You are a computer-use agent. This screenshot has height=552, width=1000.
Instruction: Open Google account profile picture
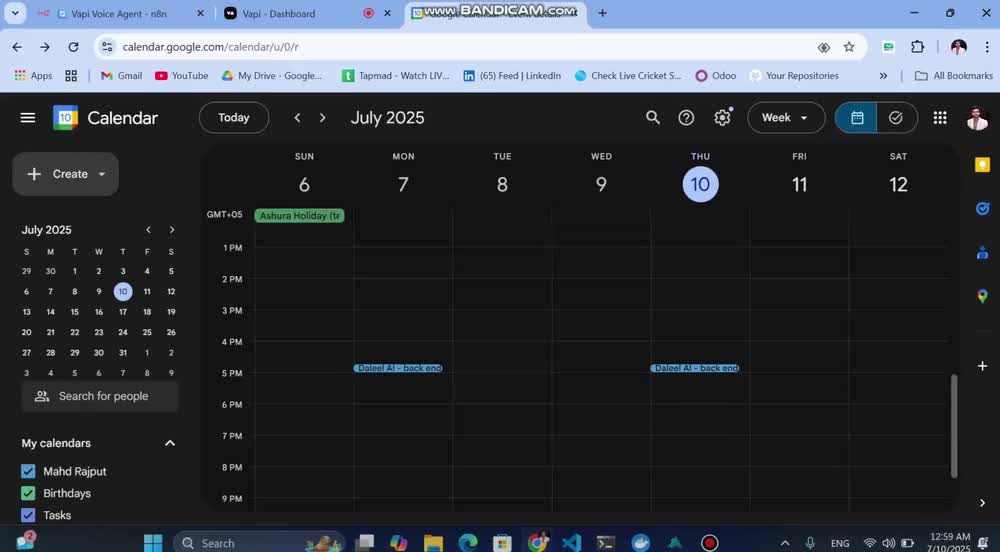tap(977, 117)
